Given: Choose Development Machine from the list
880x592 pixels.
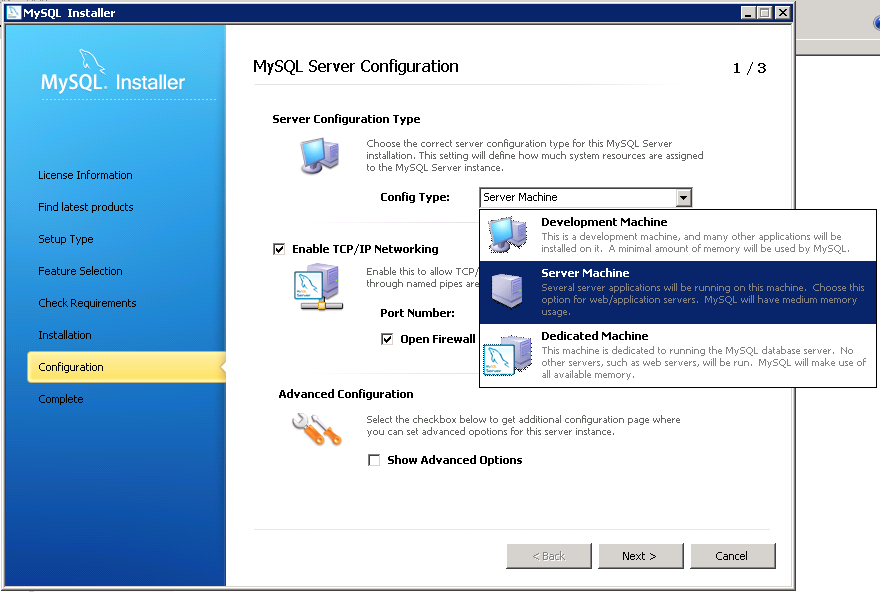Looking at the screenshot, I should [x=678, y=236].
